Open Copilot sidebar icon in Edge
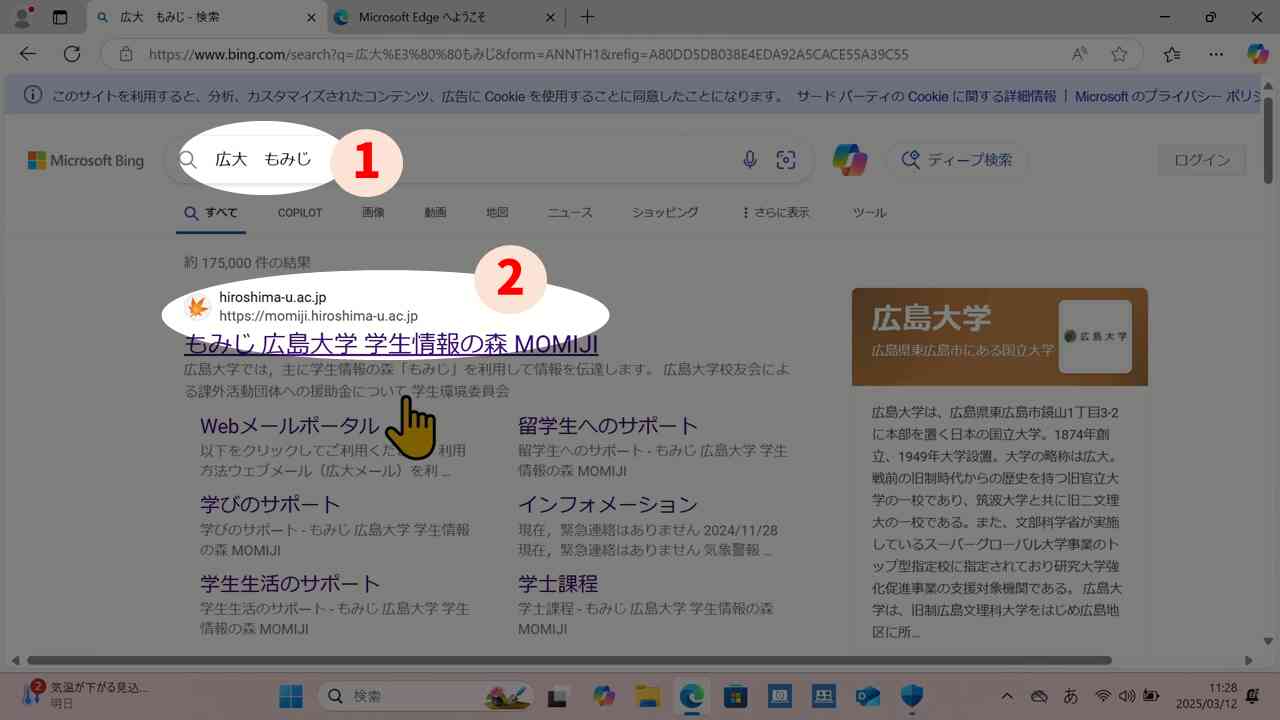1280x720 pixels. [x=1257, y=54]
